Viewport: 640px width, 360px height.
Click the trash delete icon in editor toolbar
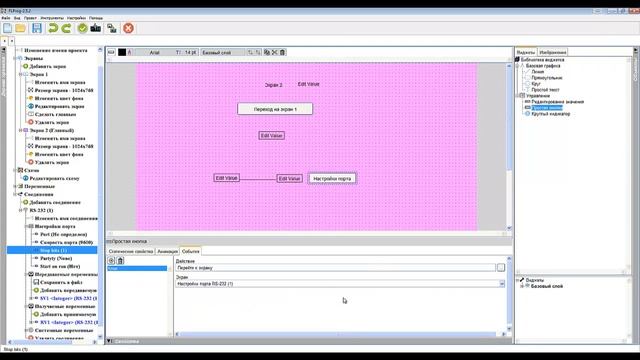tap(282, 52)
